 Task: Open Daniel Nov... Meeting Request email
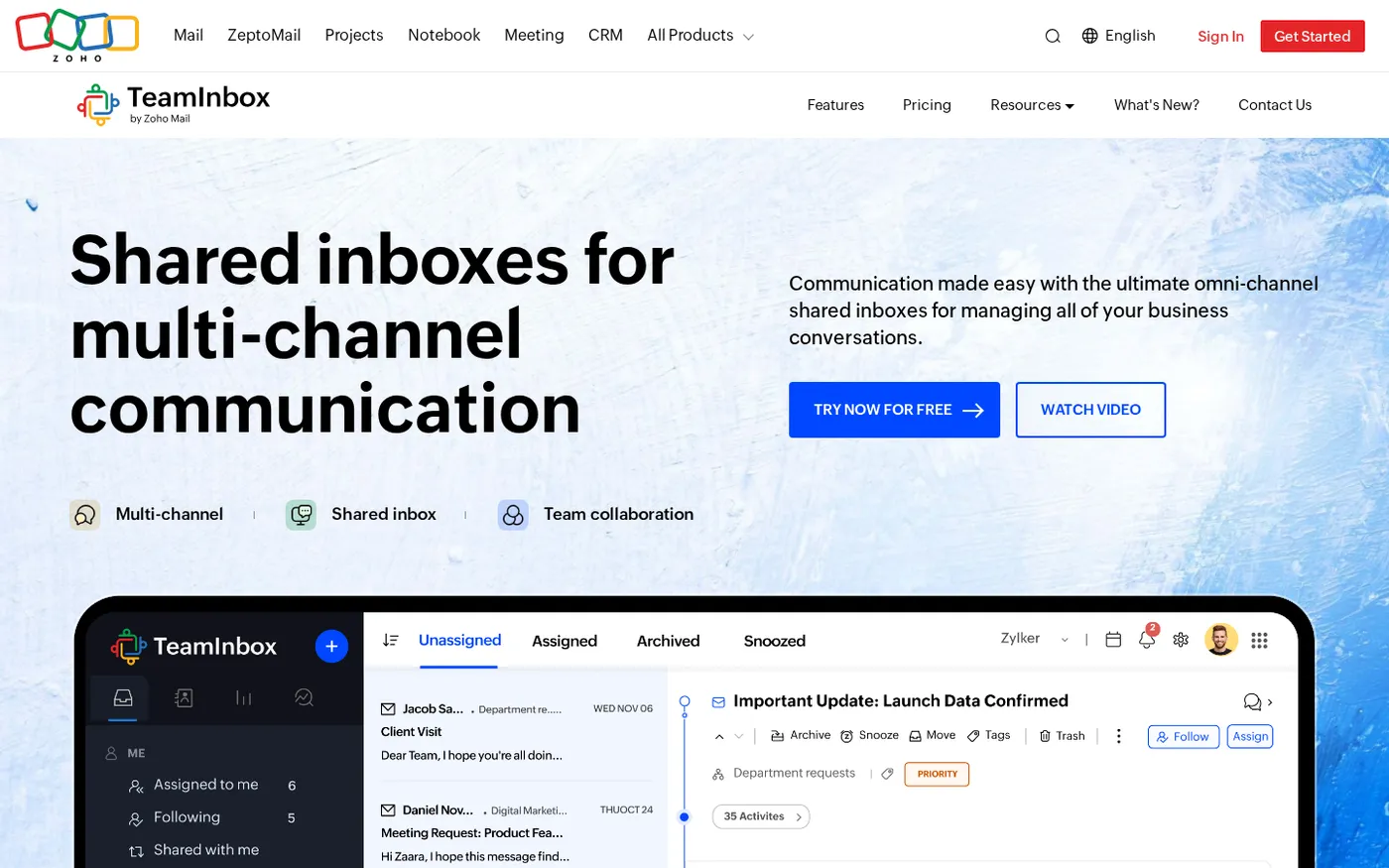(x=517, y=831)
